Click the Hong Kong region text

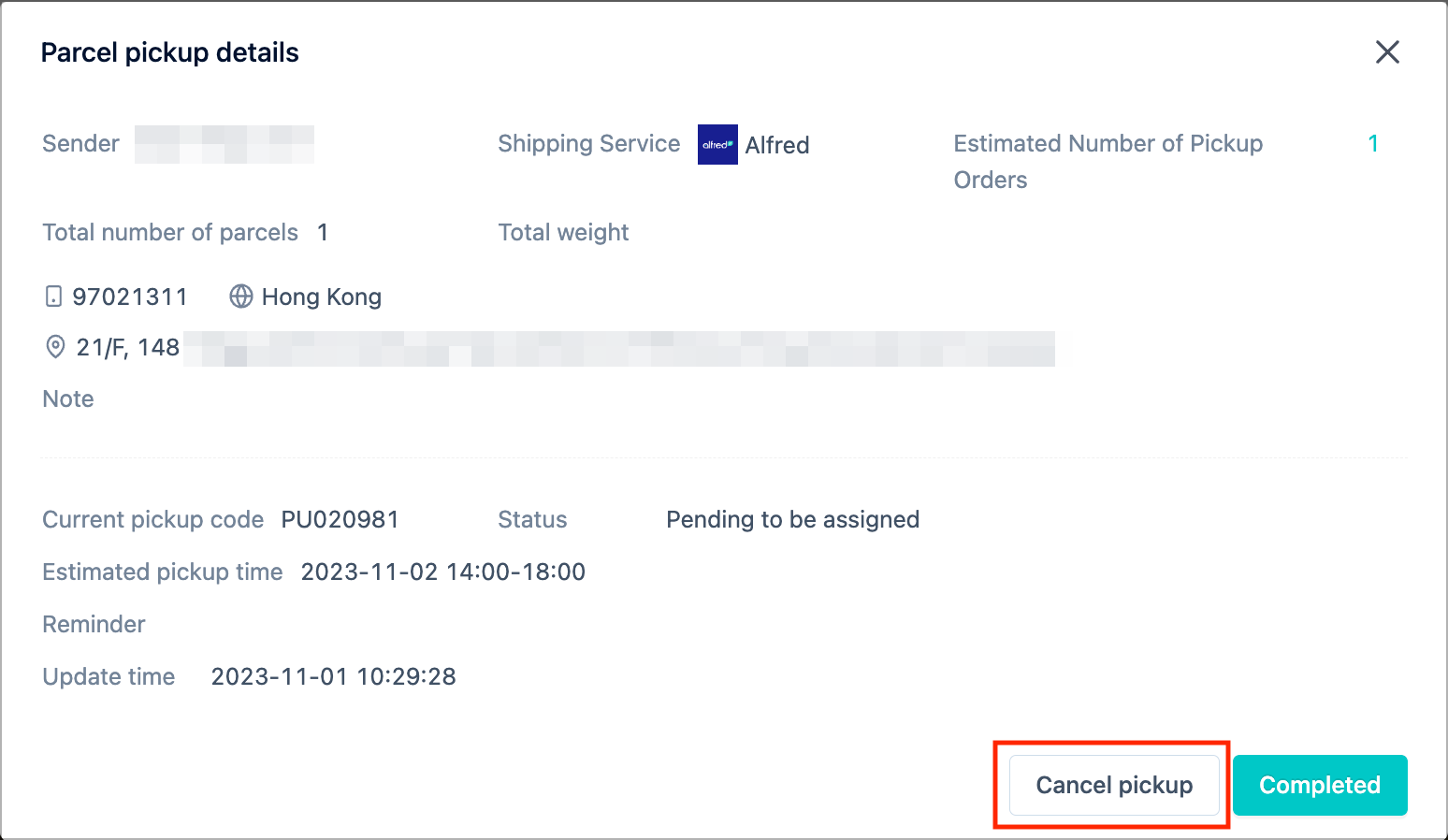point(322,297)
